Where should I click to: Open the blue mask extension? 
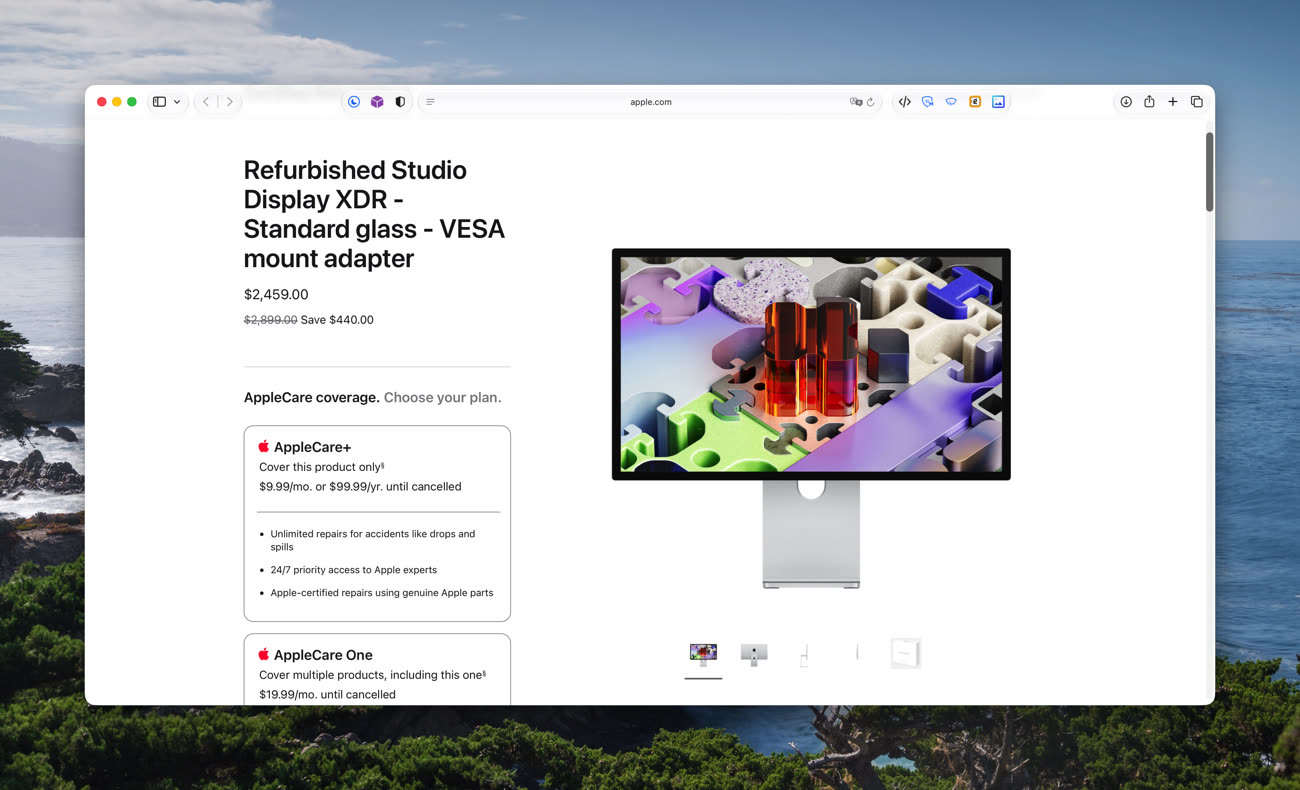tap(951, 102)
